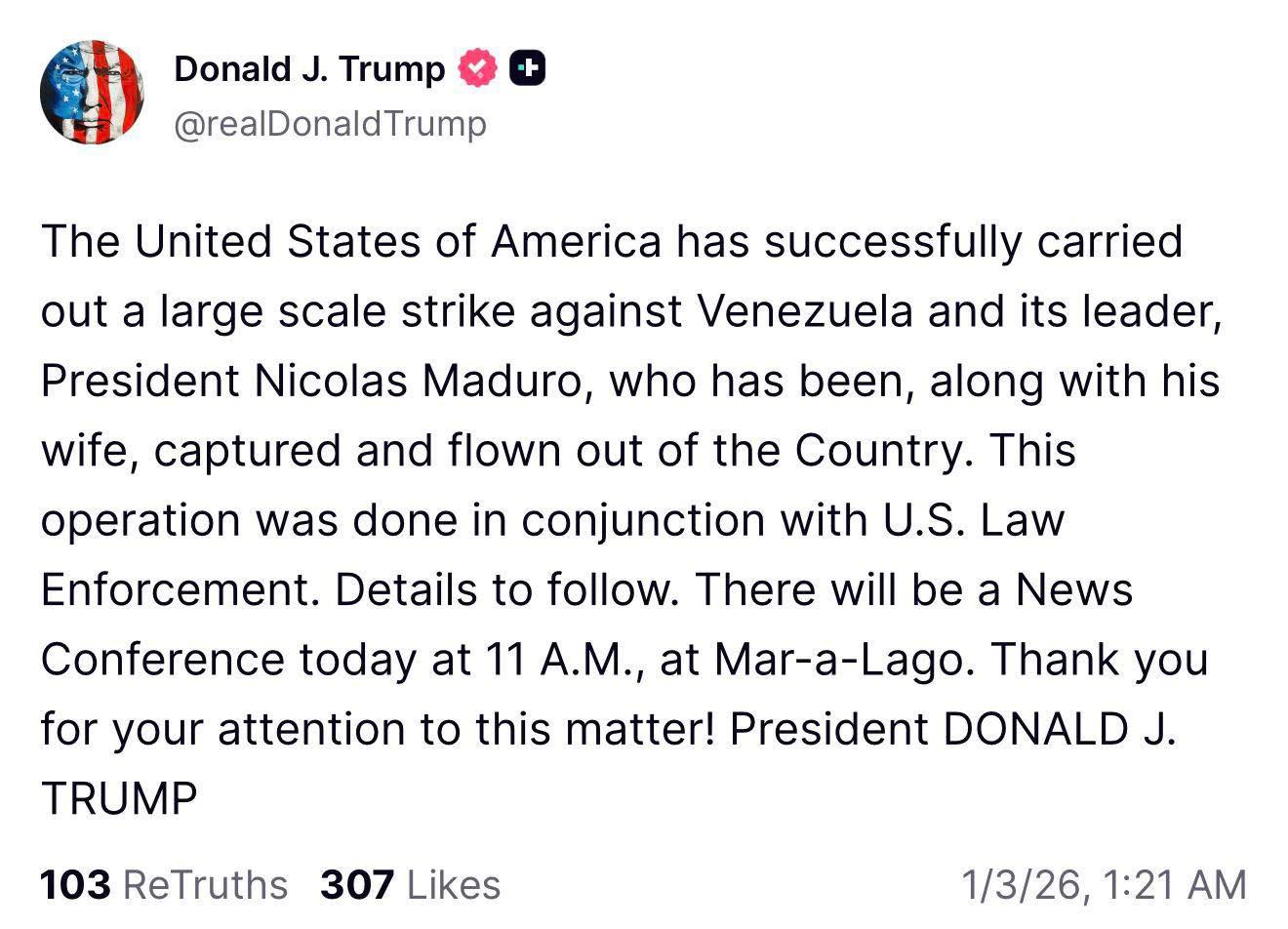Viewport: 1288px width, 929px height.
Task: Select the dark Truth+ subscription icon
Action: (526, 68)
